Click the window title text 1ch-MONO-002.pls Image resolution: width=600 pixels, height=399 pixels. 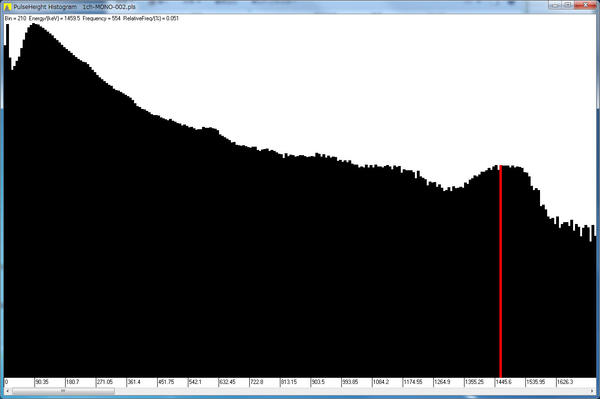109,7
